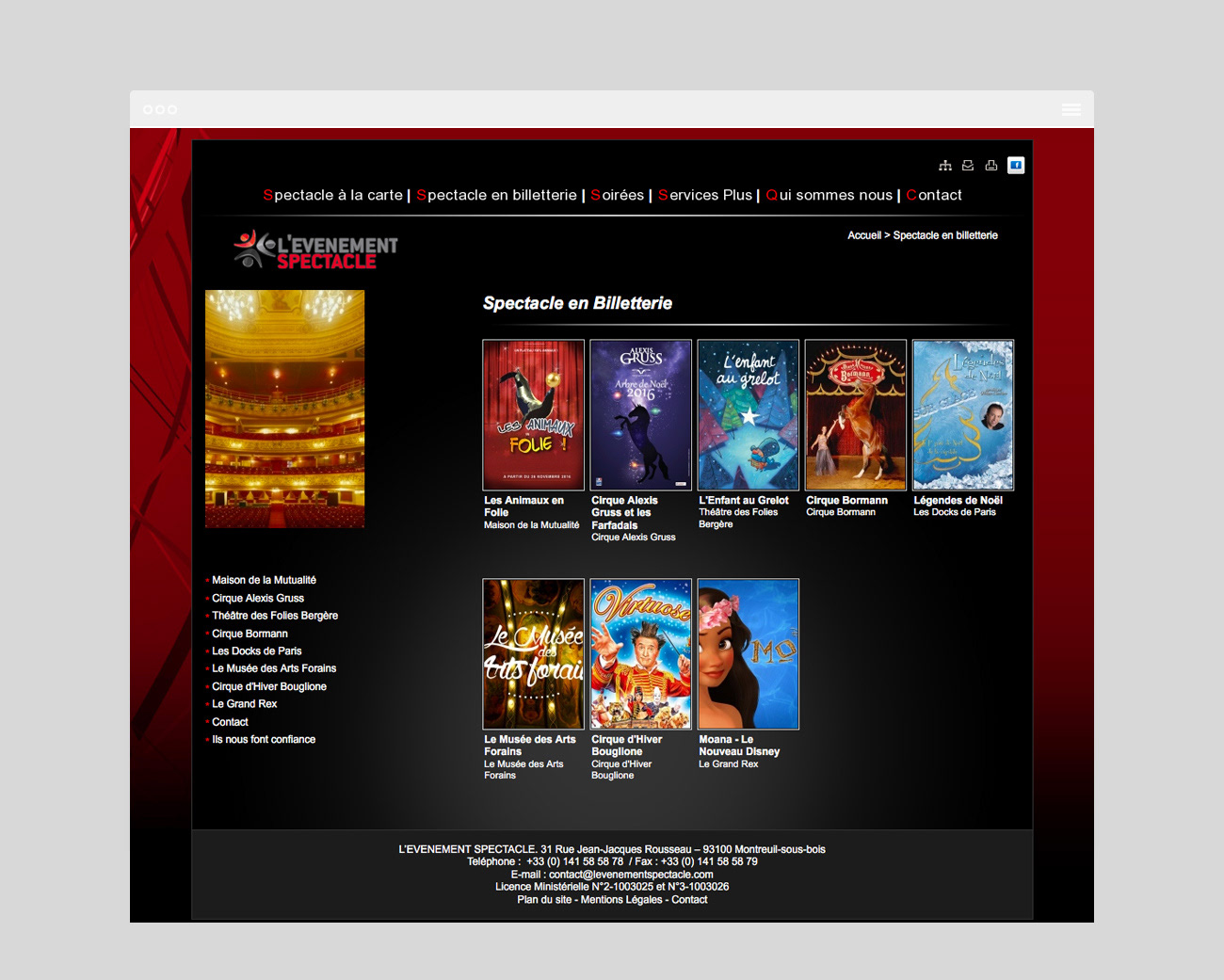Open Services Plus menu item
Viewport: 1224px width, 980px height.
coord(705,195)
